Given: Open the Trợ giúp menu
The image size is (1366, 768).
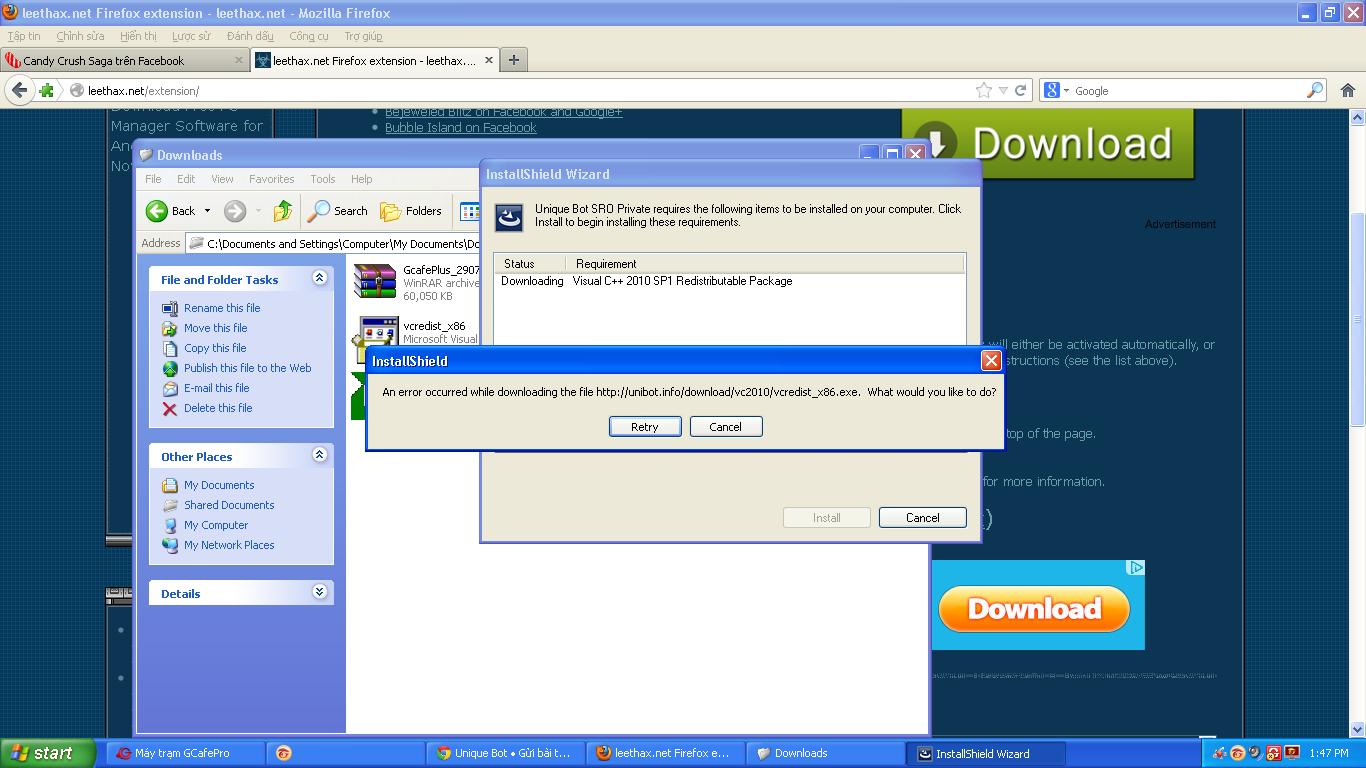Looking at the screenshot, I should (363, 36).
